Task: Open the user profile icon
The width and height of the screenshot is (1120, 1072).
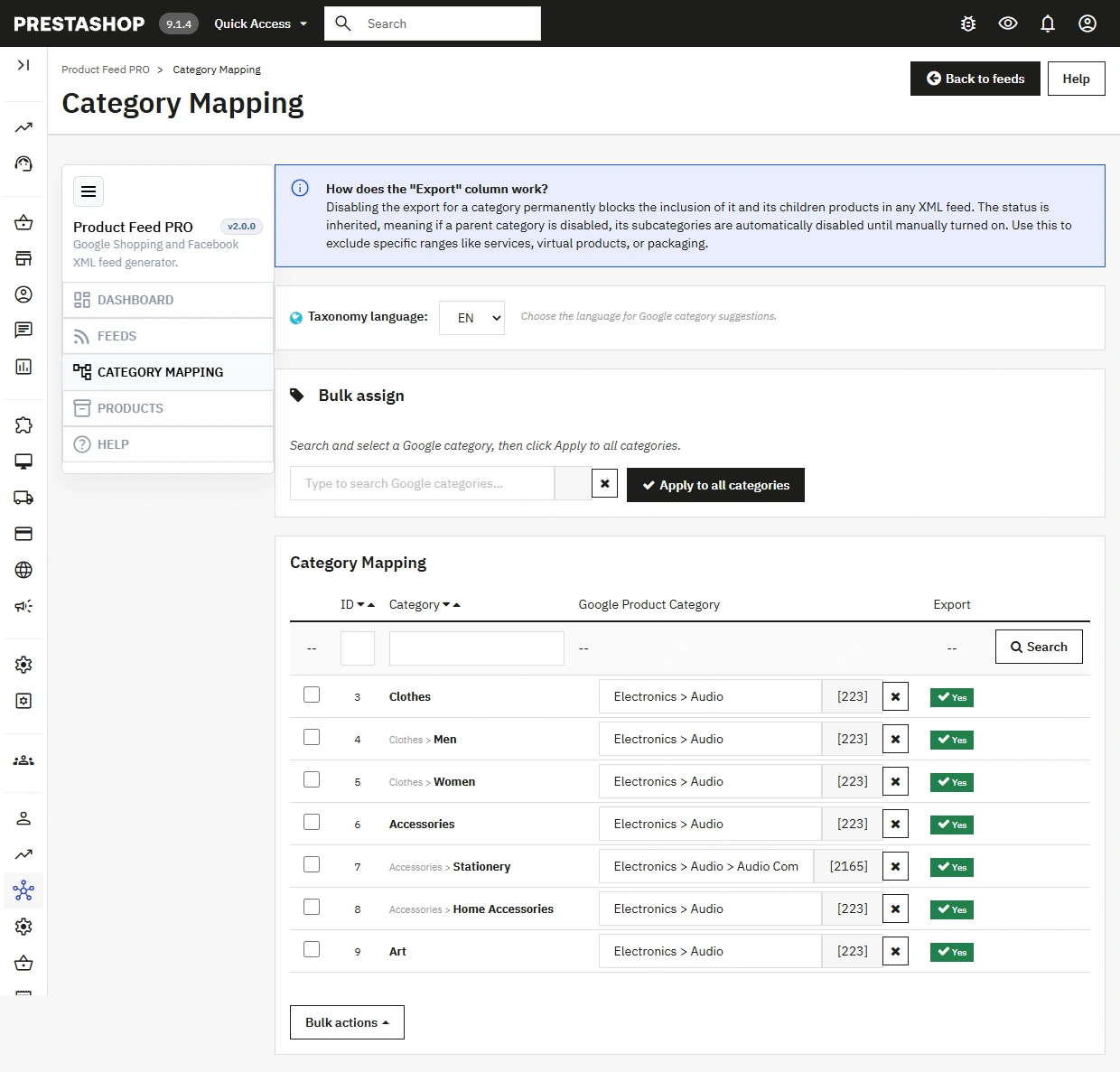Action: point(1087,23)
